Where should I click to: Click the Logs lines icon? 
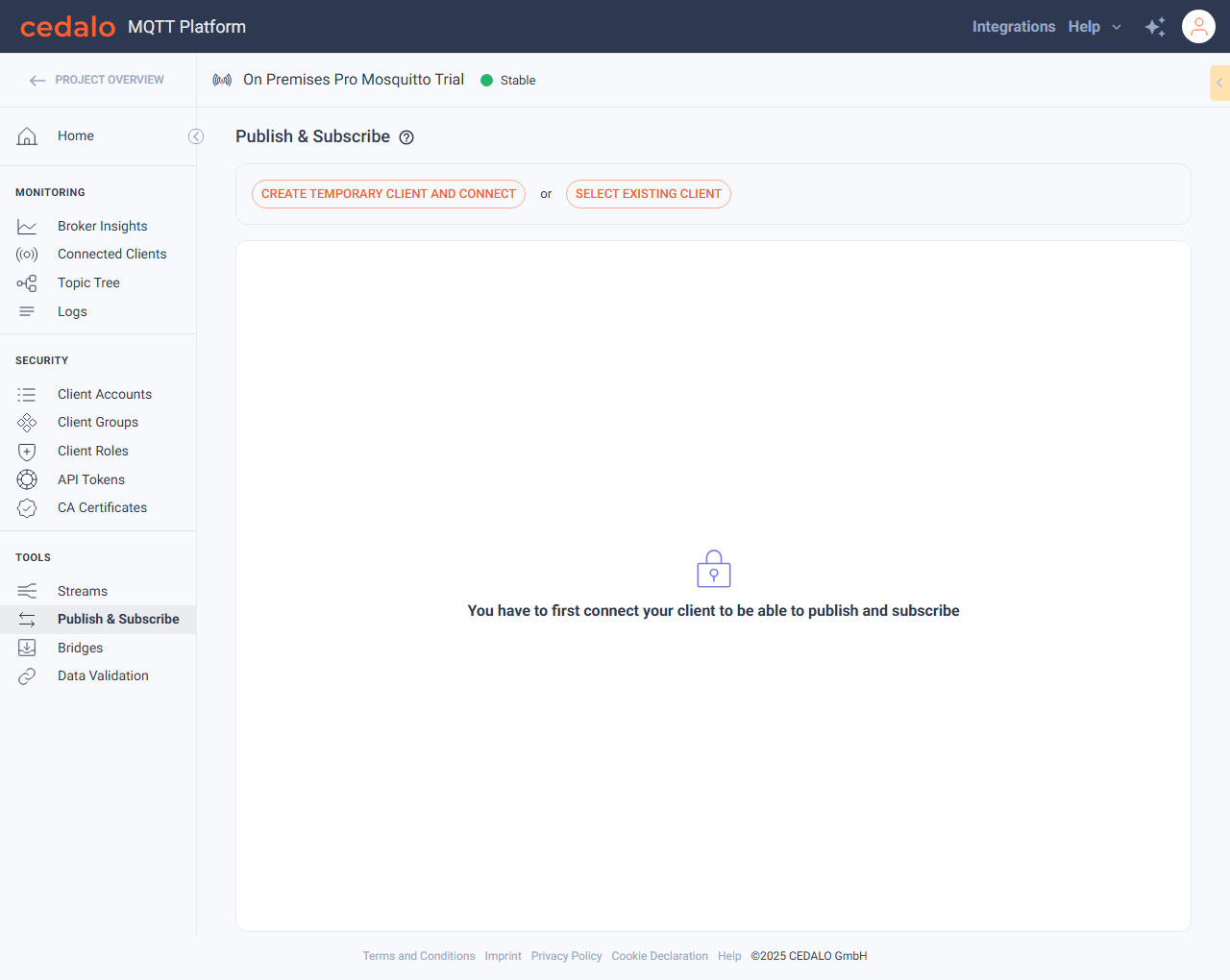coord(27,311)
